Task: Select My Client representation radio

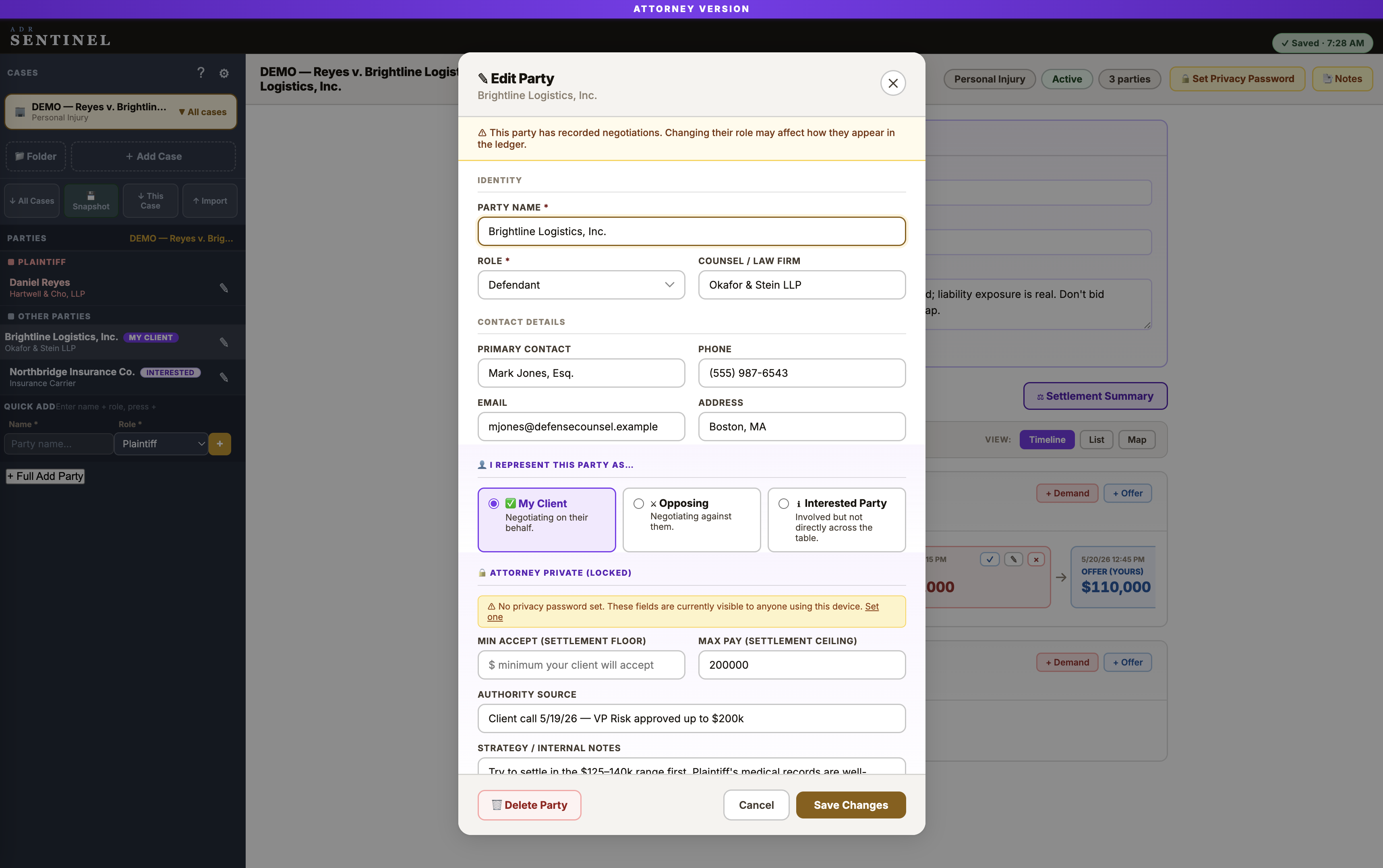Action: [x=494, y=504]
